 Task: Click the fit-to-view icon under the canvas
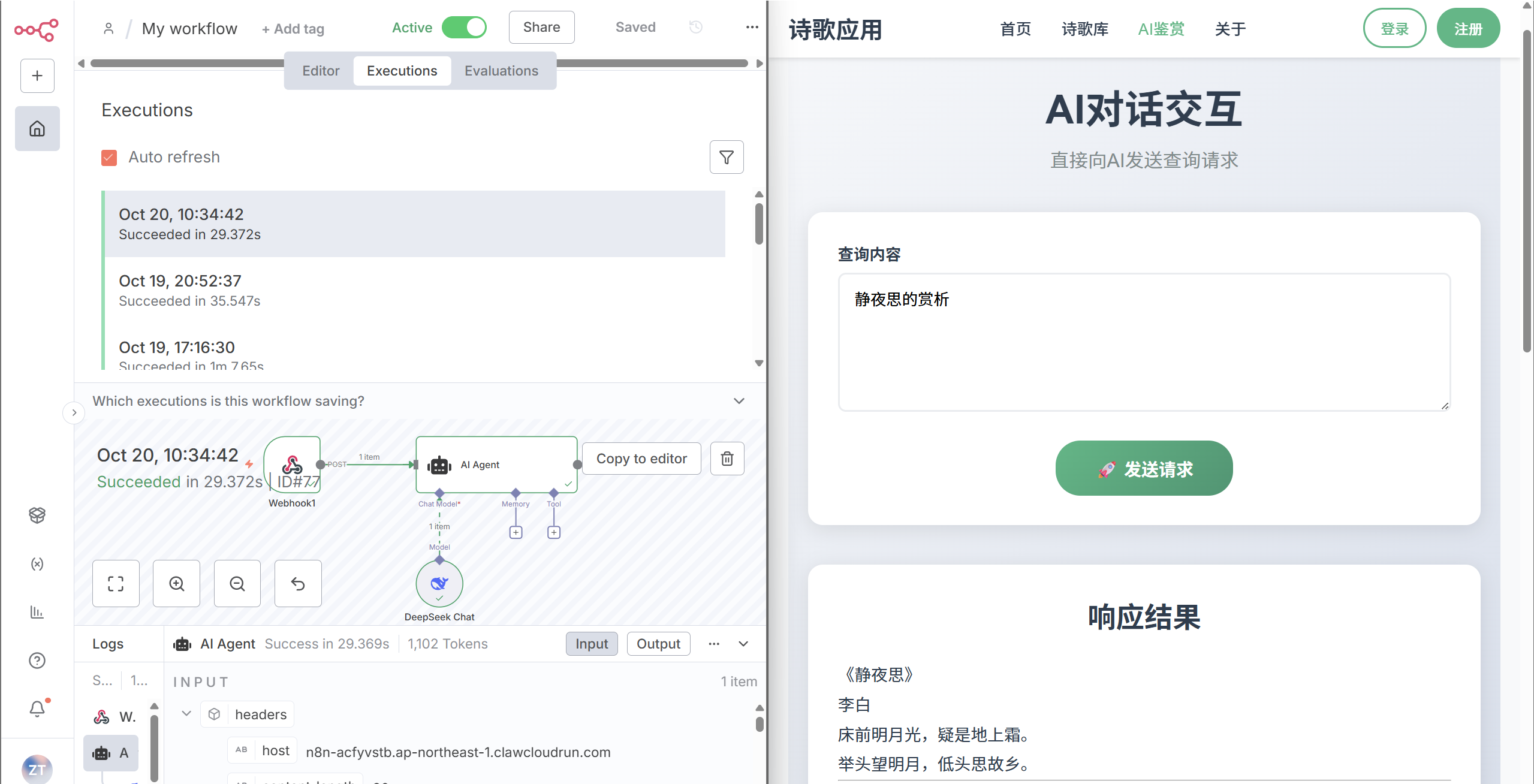click(x=116, y=583)
